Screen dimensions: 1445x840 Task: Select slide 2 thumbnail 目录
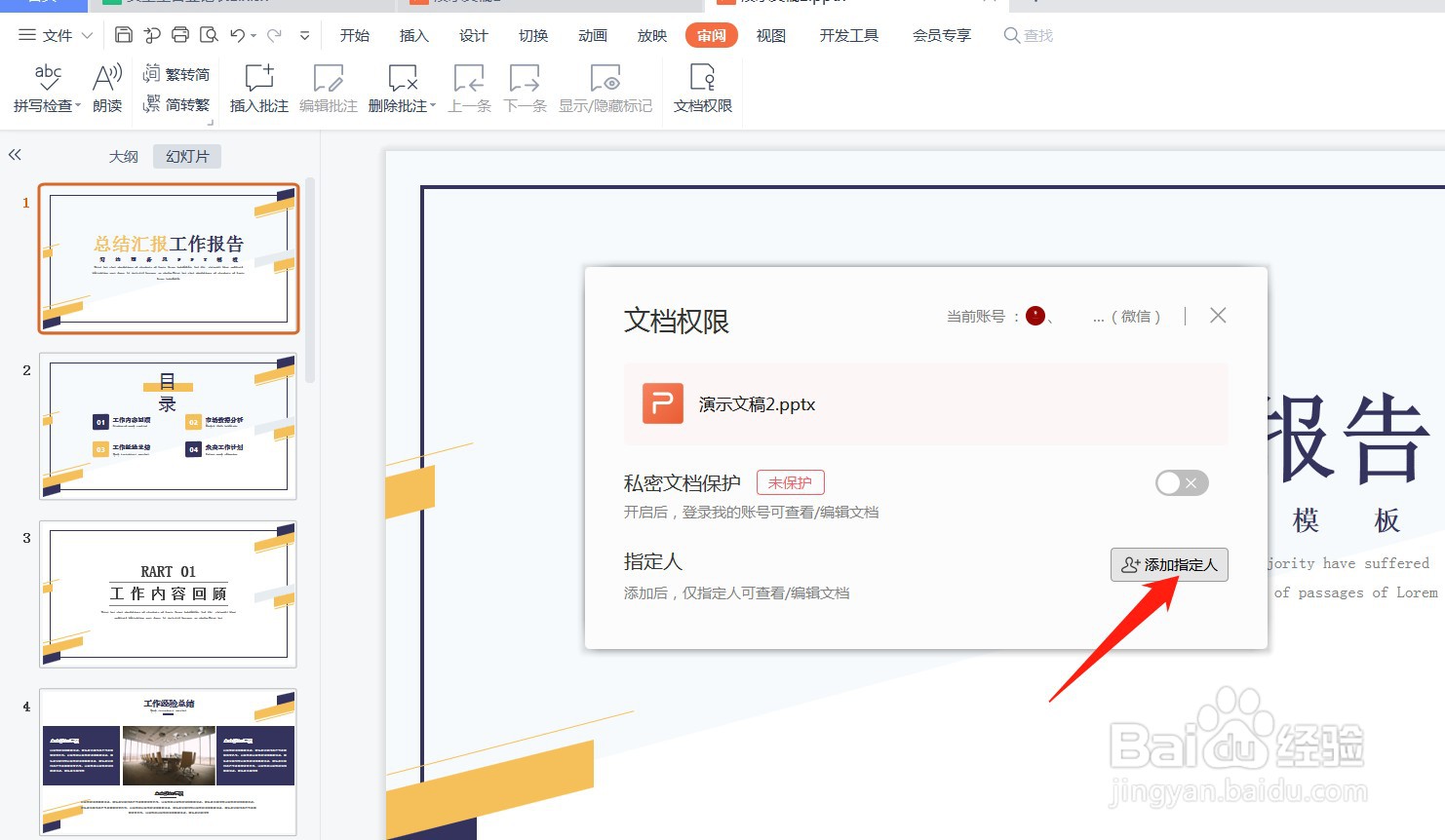point(169,426)
